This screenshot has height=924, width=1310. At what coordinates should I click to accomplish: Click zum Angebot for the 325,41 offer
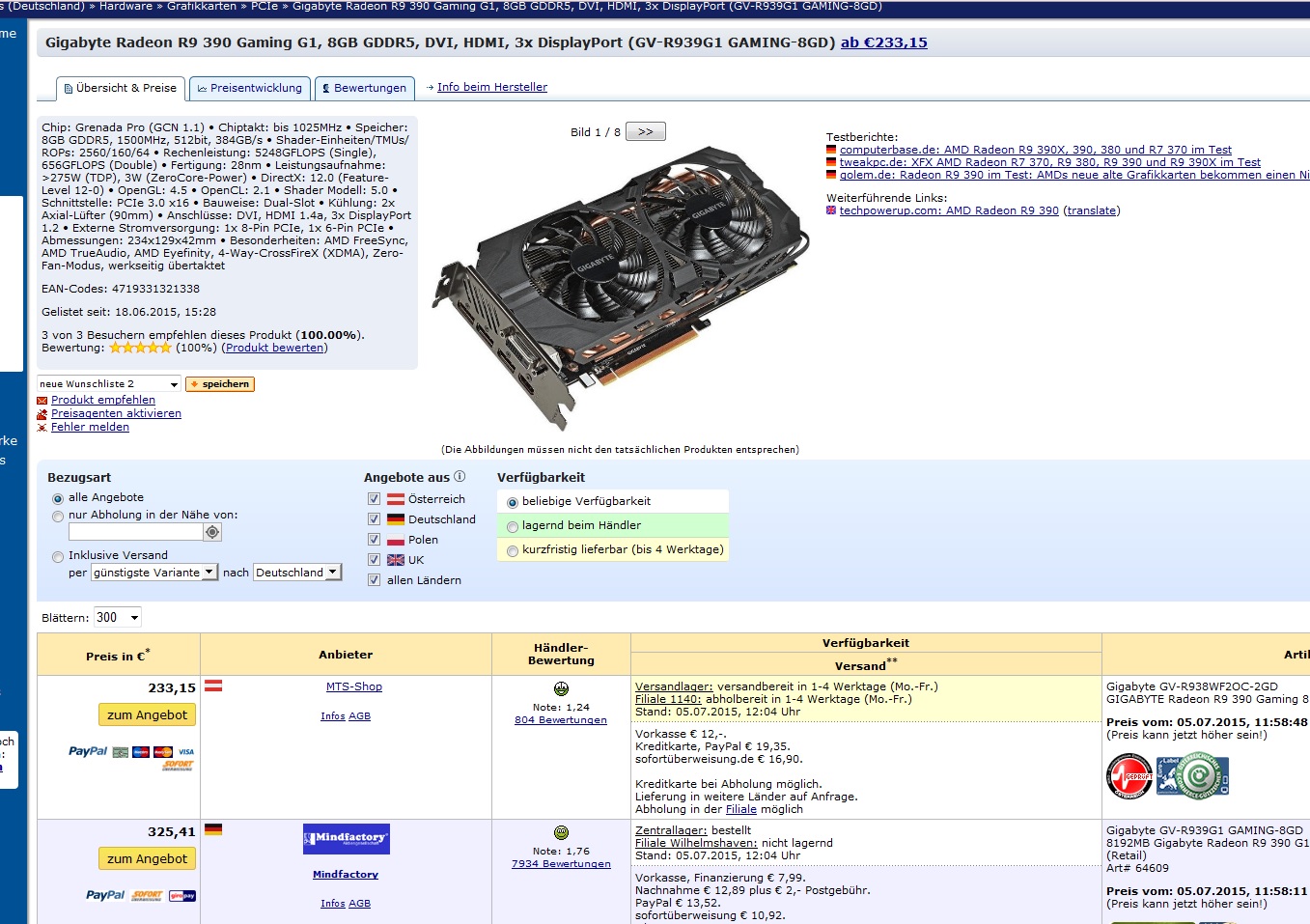point(147,858)
